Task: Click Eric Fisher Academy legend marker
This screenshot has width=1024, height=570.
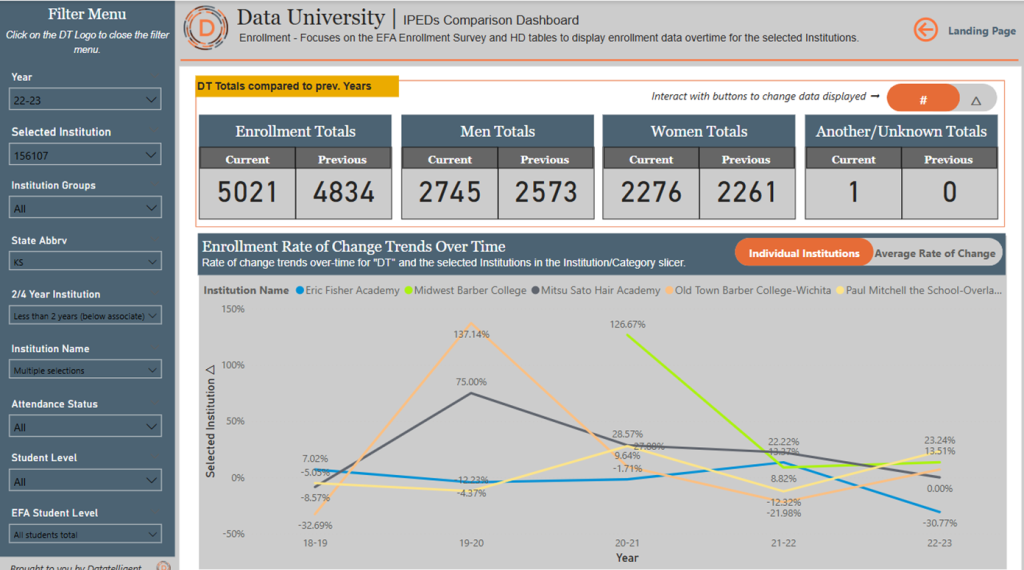Action: [300, 291]
